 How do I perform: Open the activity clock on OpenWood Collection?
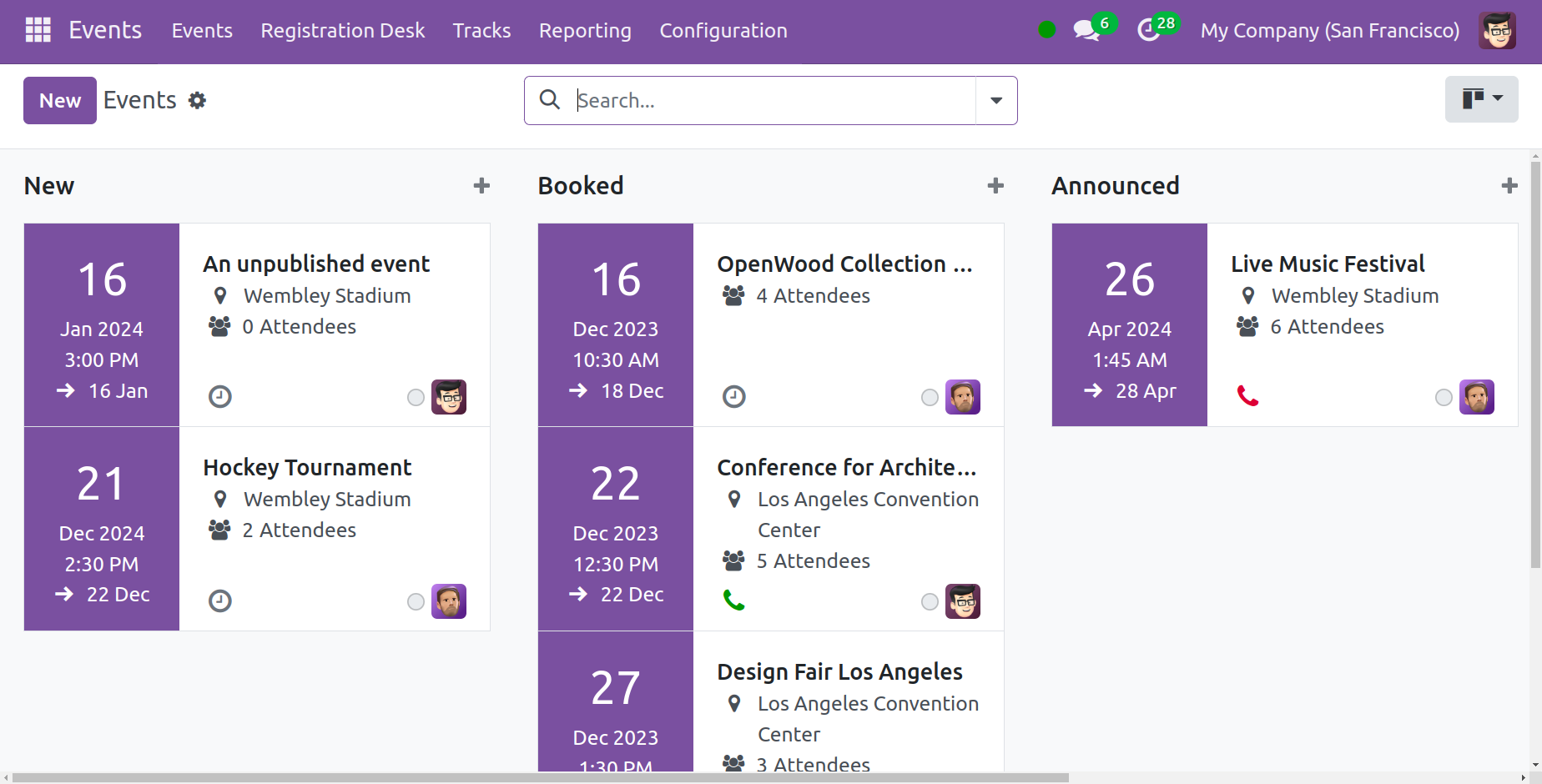[734, 396]
